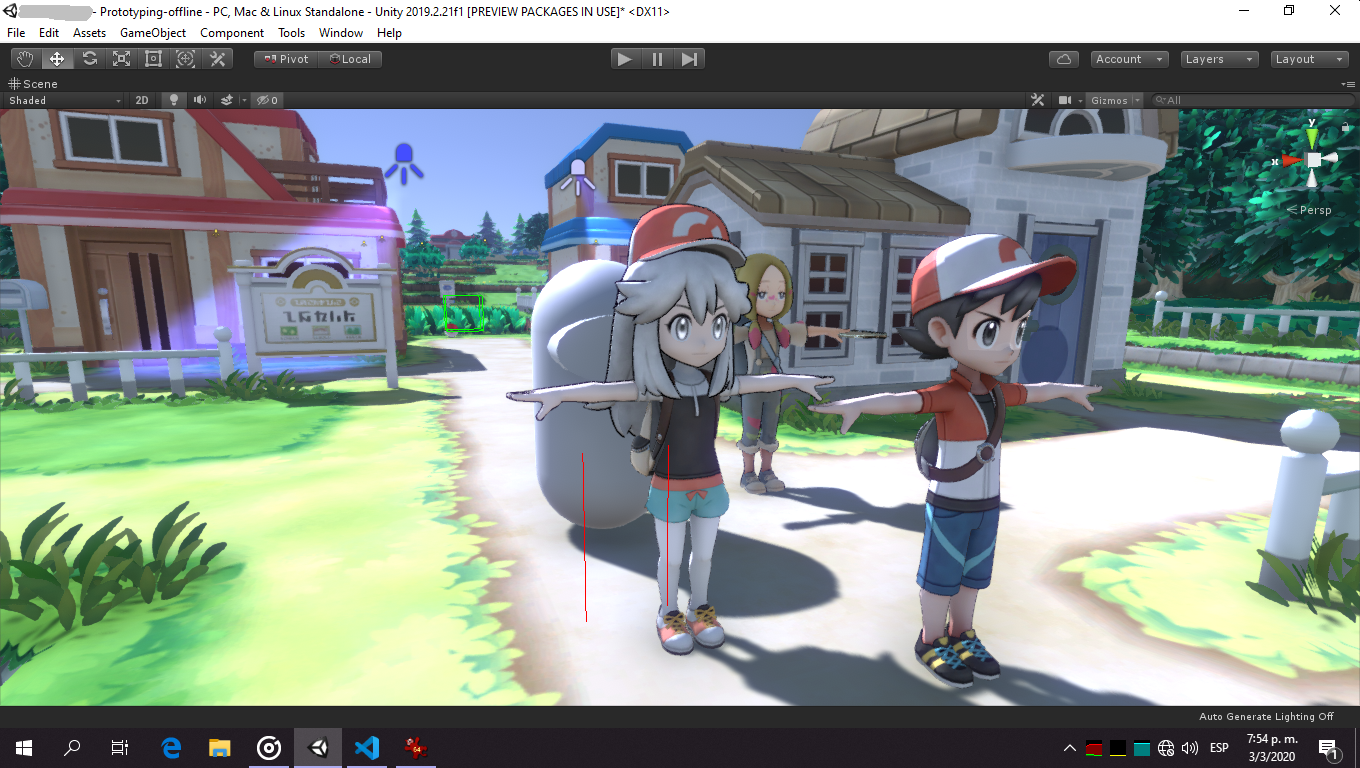Image resolution: width=1360 pixels, height=768 pixels.
Task: Select the Hand tool
Action: coord(25,59)
